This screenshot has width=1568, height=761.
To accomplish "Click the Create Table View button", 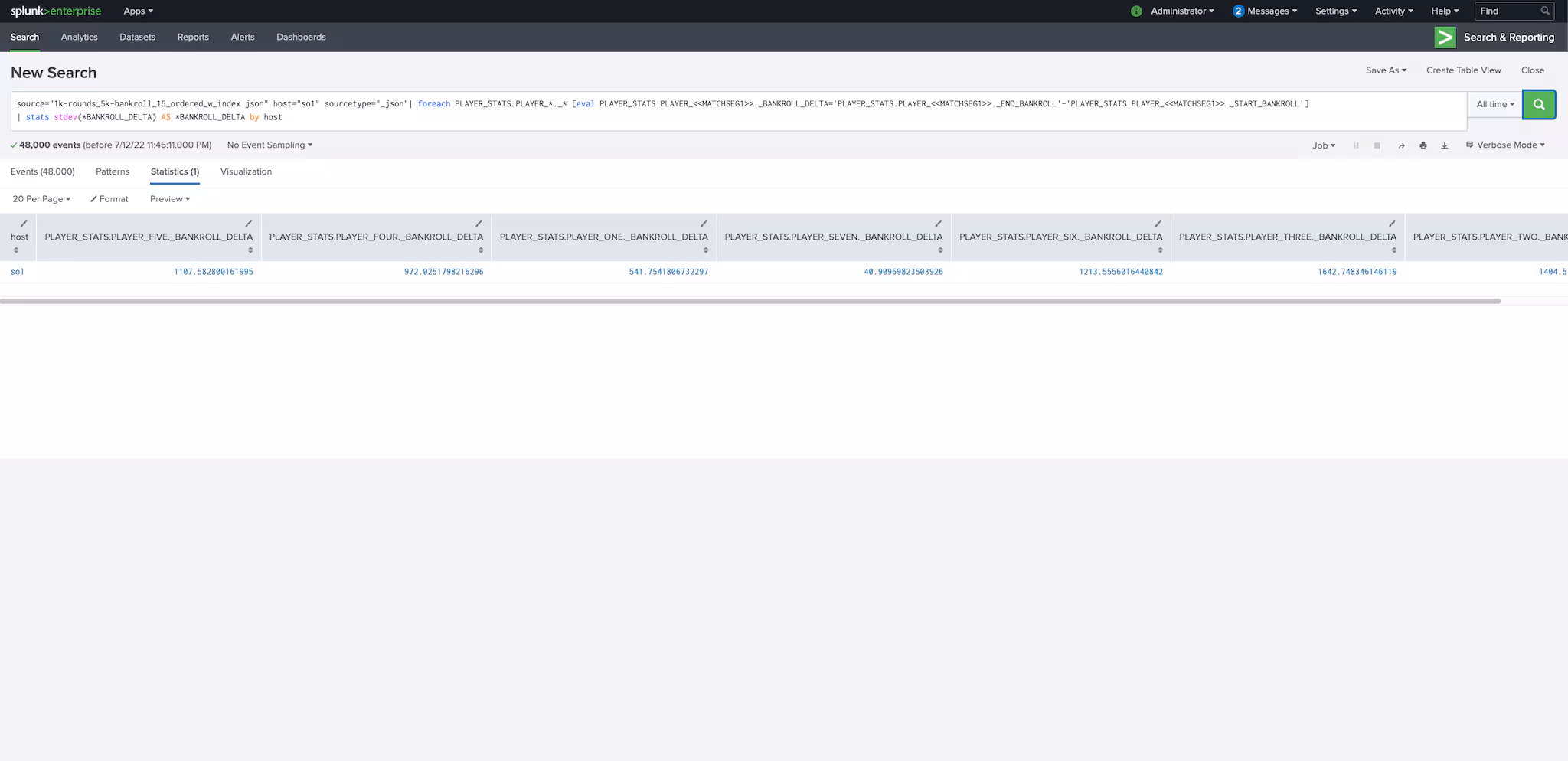I will [x=1463, y=70].
